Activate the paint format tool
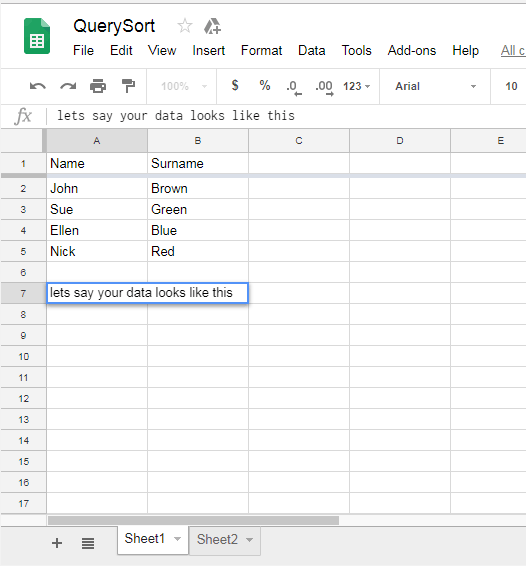The image size is (526, 566). coord(128,86)
